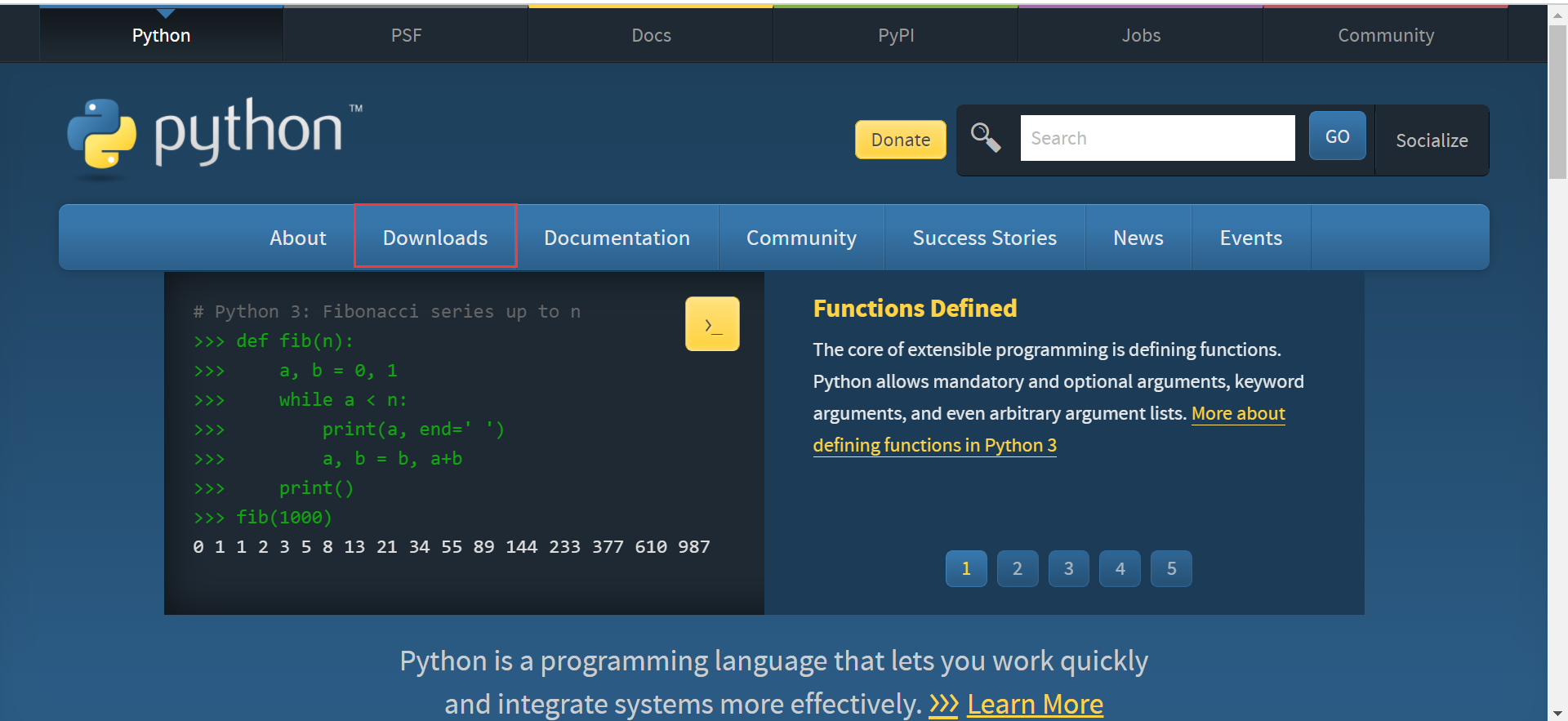Click the 'Functions Defined' heading
This screenshot has width=1568, height=721.
coord(915,309)
